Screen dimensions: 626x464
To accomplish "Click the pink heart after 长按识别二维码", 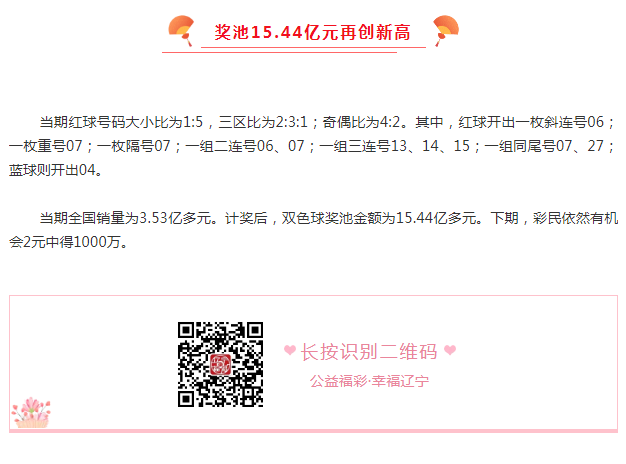I will 450,350.
